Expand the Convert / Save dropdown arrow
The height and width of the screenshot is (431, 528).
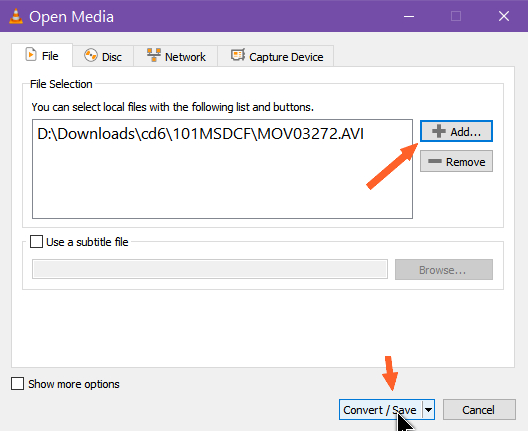(x=428, y=410)
